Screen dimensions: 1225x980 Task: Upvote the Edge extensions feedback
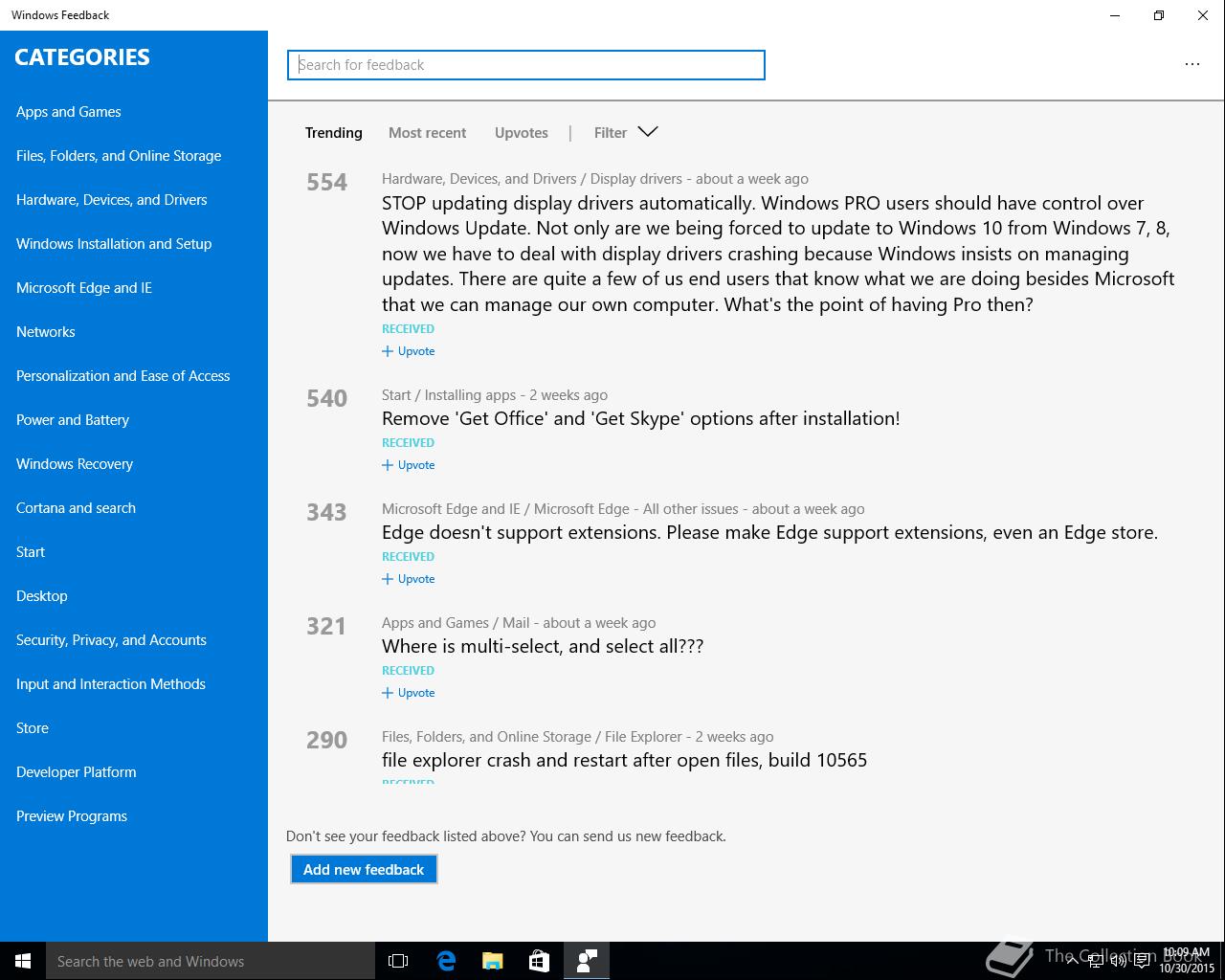[x=409, y=579]
